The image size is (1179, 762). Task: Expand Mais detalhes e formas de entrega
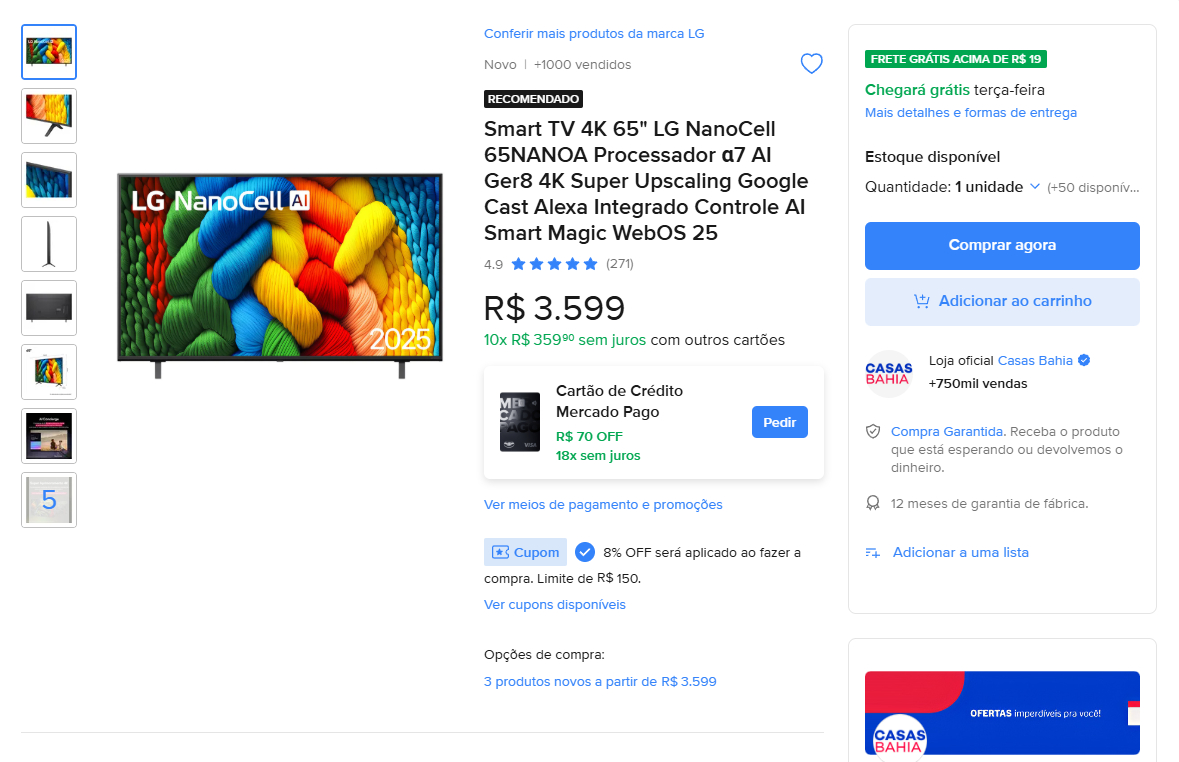pyautogui.click(x=970, y=113)
